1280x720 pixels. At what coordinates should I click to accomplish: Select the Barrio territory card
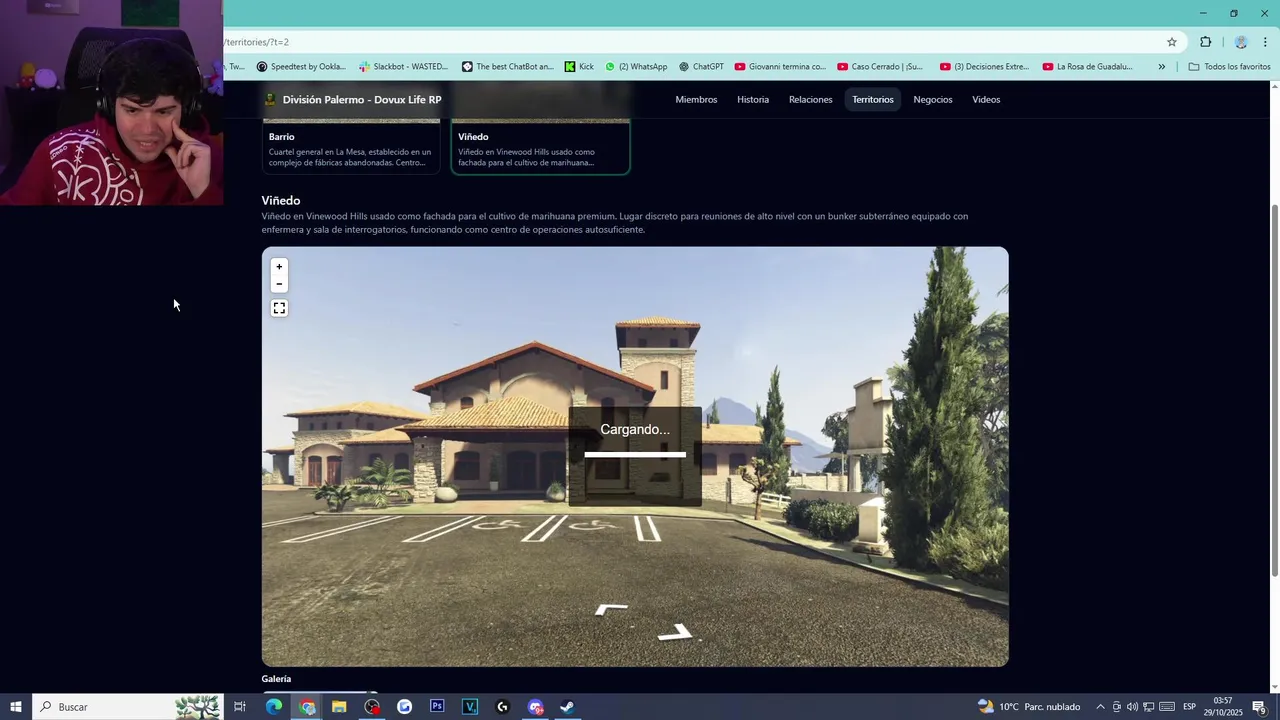click(x=351, y=146)
